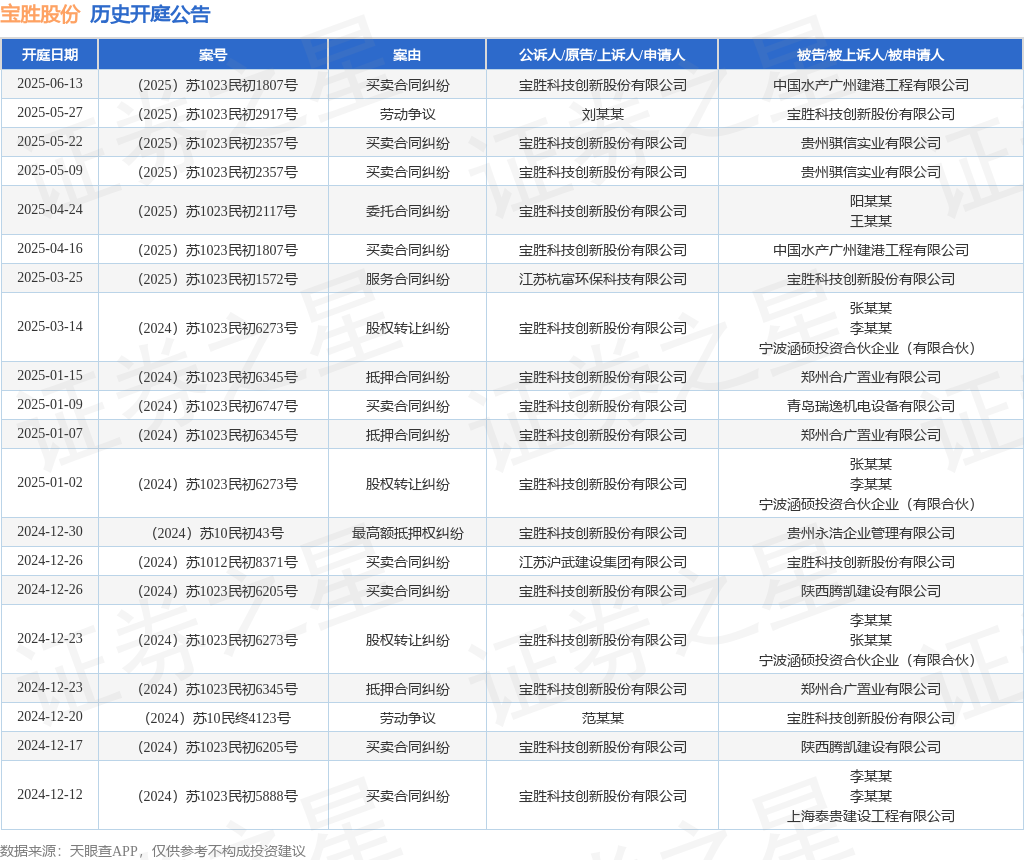This screenshot has height=860, width=1024.
Task: Select the 天眼查APP data source footnote
Action: pos(153,851)
